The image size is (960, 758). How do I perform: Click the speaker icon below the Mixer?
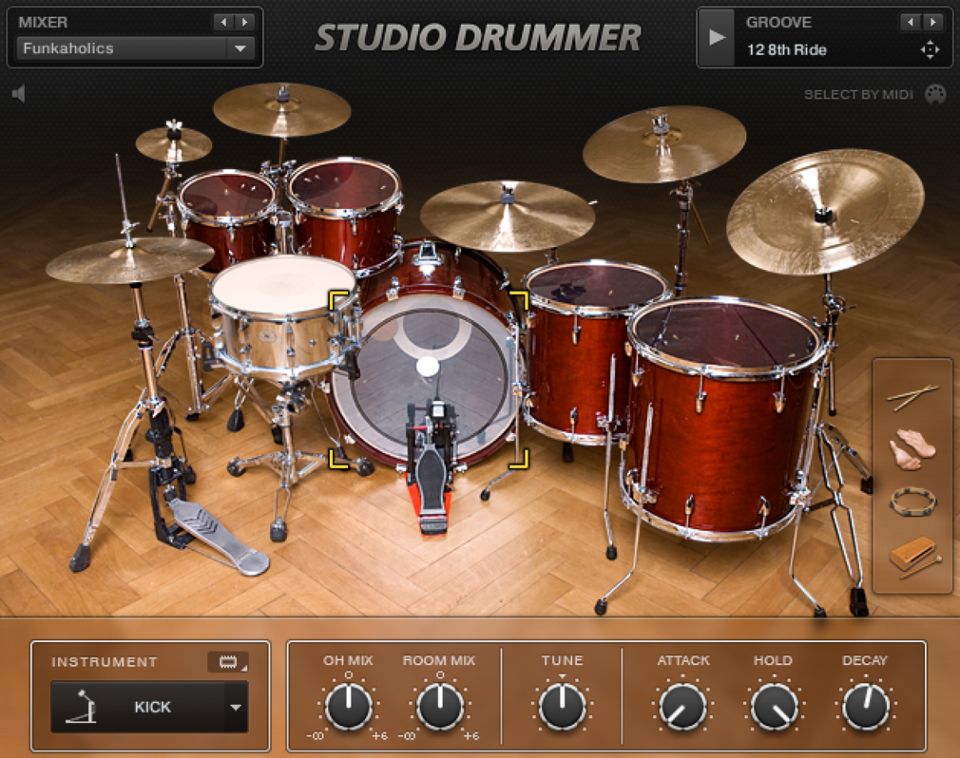(x=18, y=94)
